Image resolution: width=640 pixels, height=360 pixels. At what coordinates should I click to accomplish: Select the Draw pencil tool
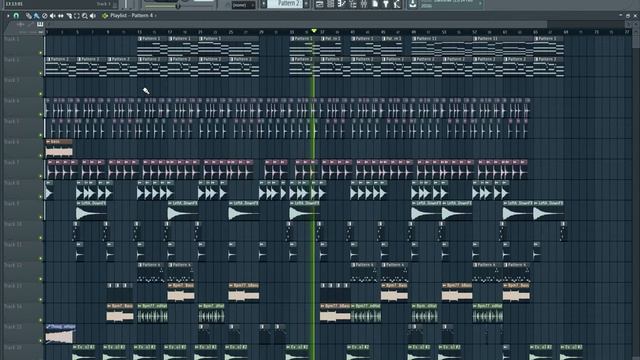coord(29,16)
